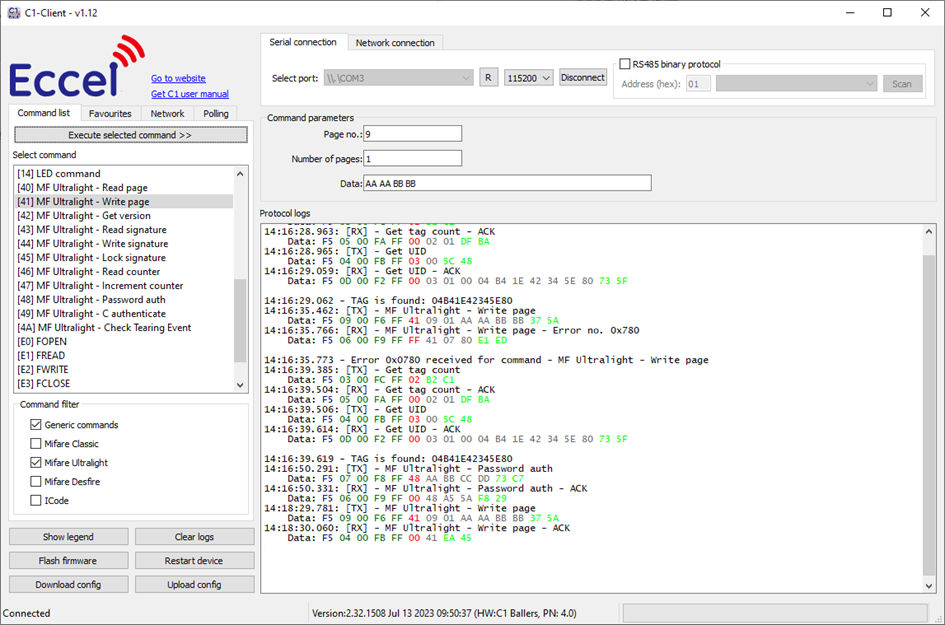Viewport: 945px width, 625px height.
Task: Open the Favourites tab
Action: click(x=110, y=114)
